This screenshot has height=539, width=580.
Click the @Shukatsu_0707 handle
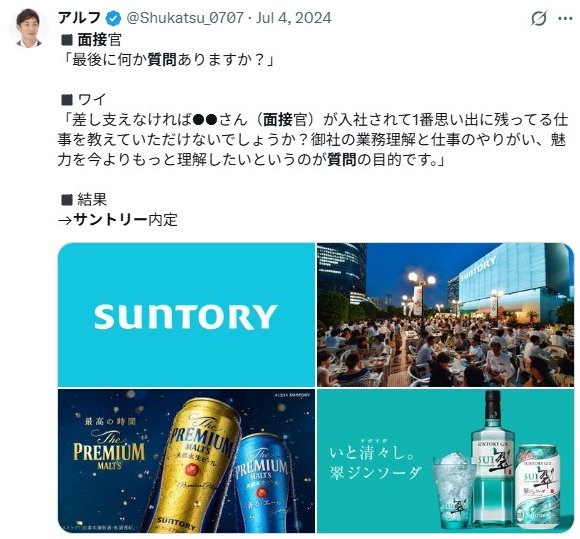(x=185, y=18)
